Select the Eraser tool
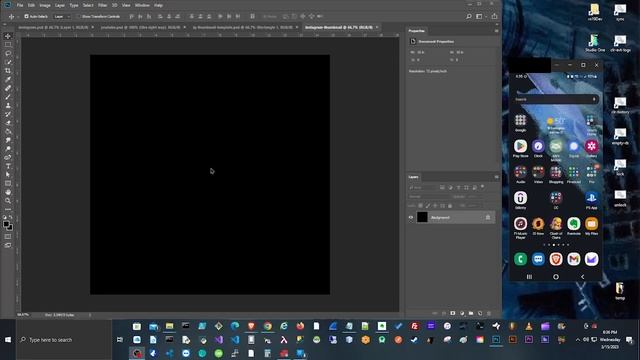 (8, 122)
